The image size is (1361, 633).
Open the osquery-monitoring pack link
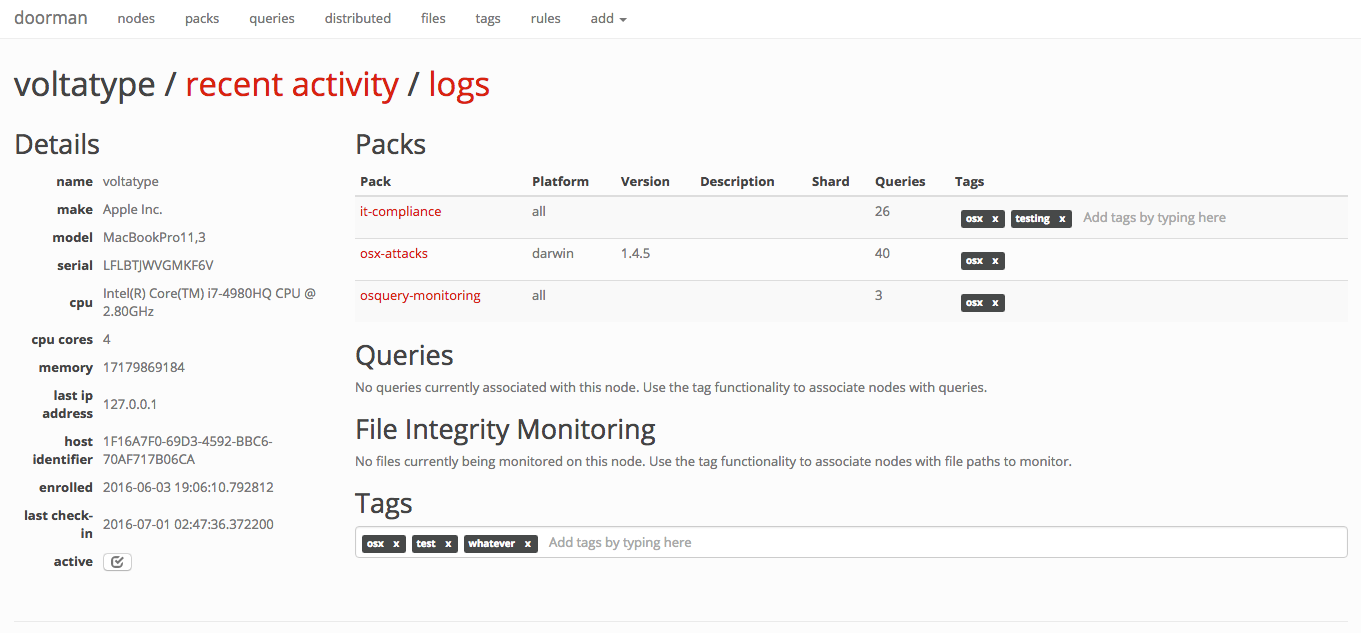420,295
